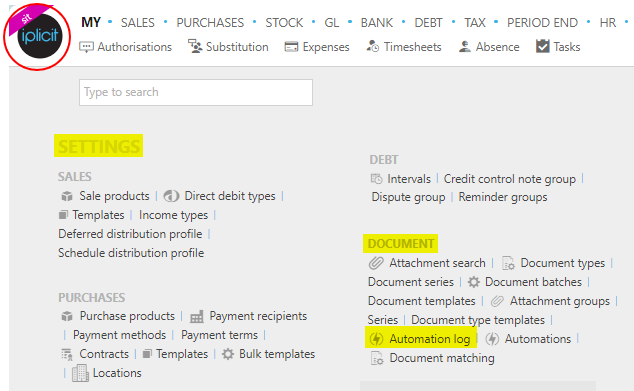This screenshot has height=391, width=634.
Task: Click the Automation log lightning icon
Action: click(x=376, y=339)
